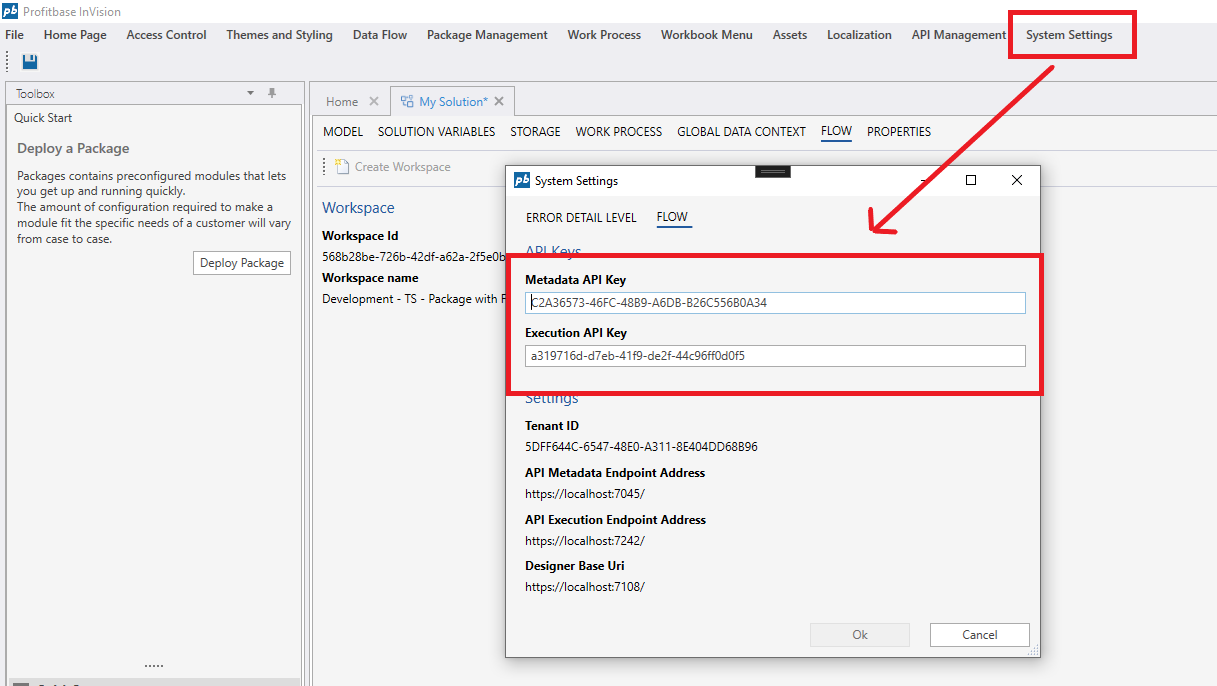Click the Deploy a Package heading
The width and height of the screenshot is (1217, 686).
[x=73, y=148]
